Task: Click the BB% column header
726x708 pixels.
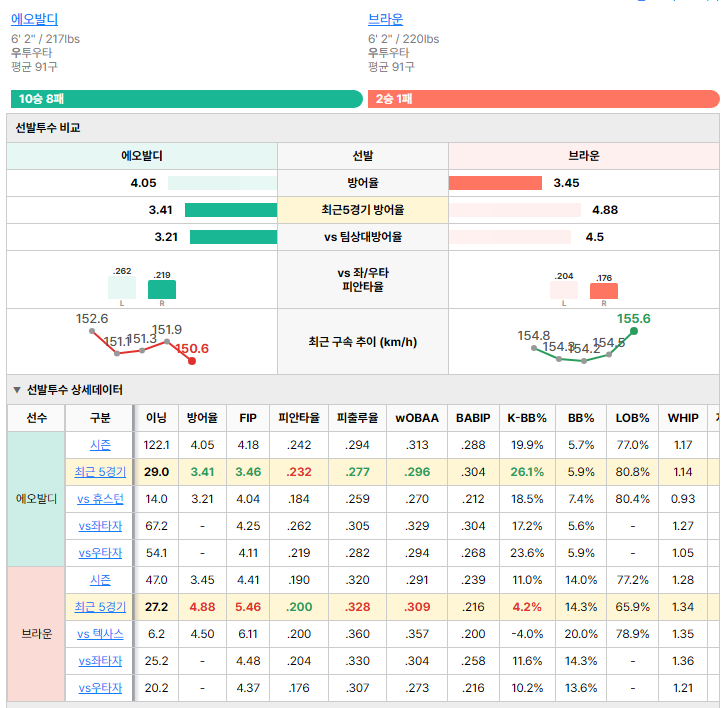Action: point(581,418)
